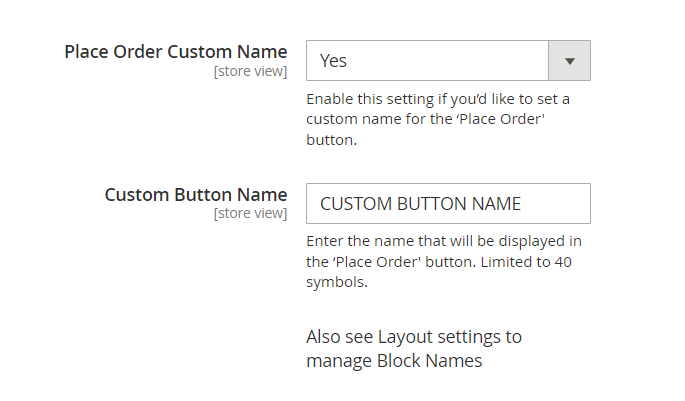Click 'manage Block Names' in the bottom note

click(x=394, y=361)
